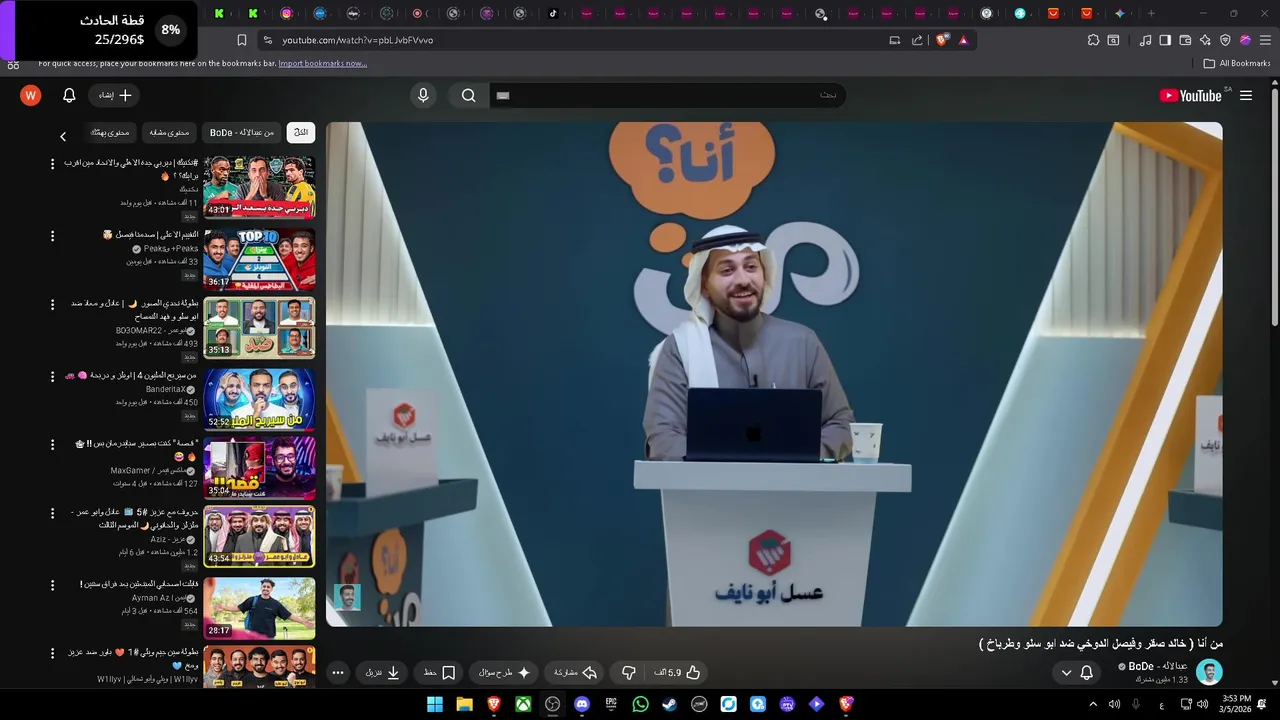Click the YouTube search magnifier button
The height and width of the screenshot is (720, 1280).
coord(468,95)
